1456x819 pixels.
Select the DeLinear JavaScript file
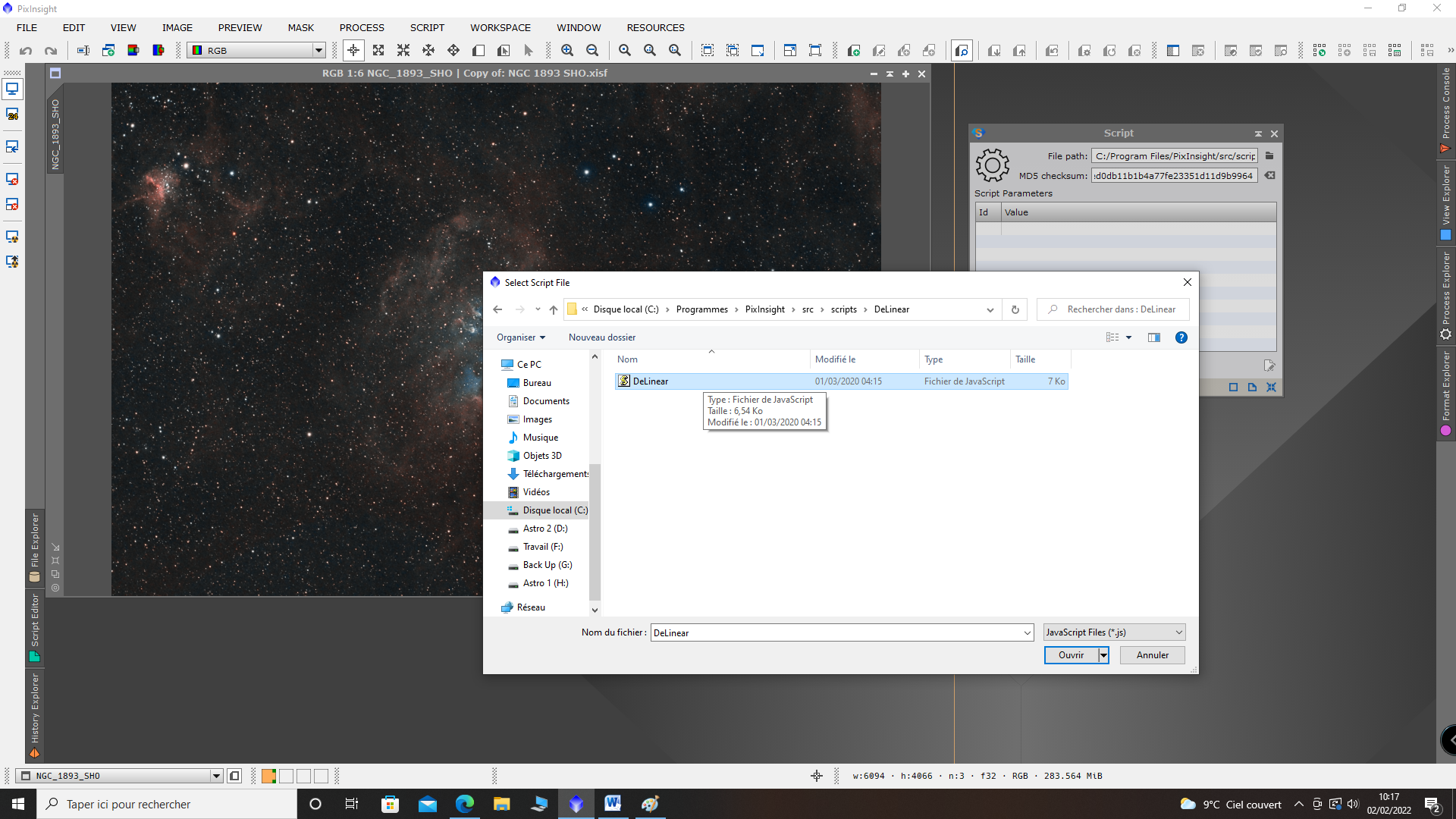click(842, 381)
